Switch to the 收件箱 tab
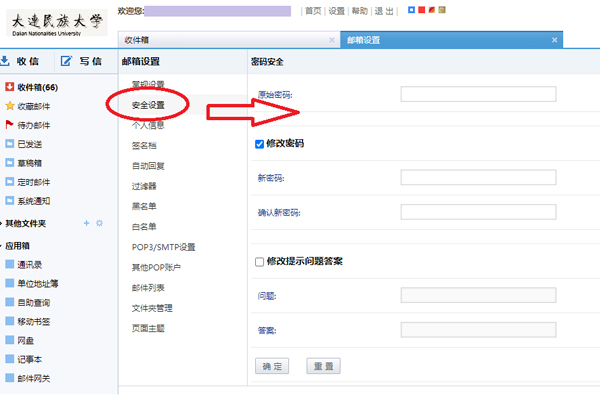Viewport: 600px width, 400px height. 145,40
